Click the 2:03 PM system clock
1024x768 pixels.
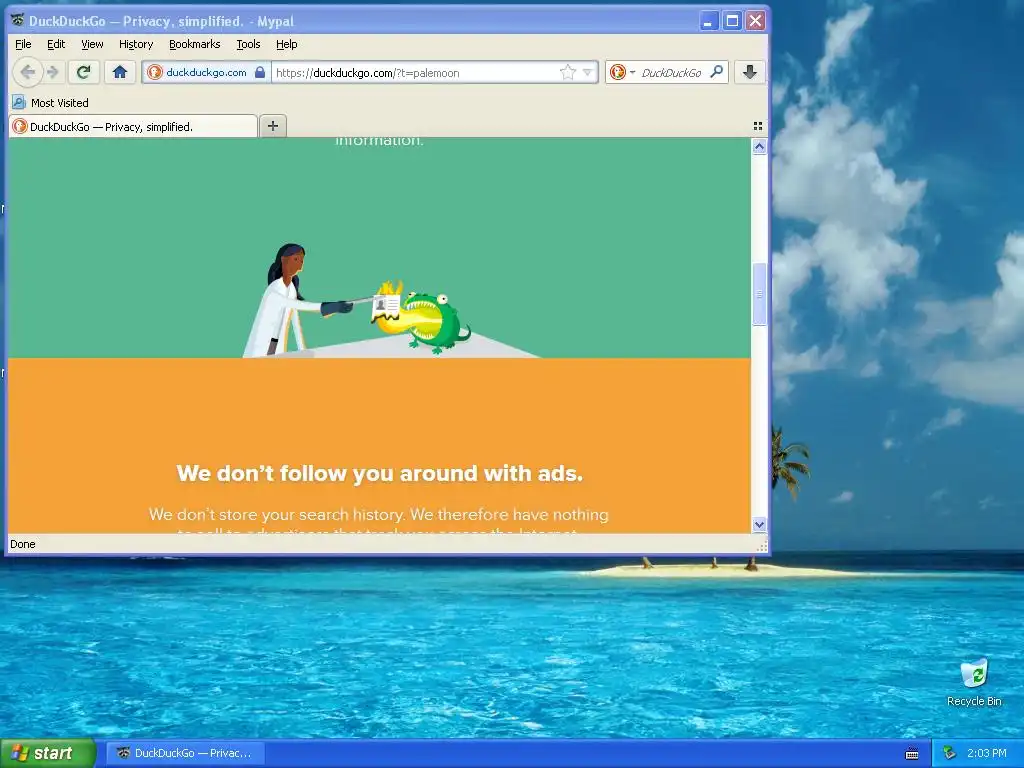pos(987,753)
